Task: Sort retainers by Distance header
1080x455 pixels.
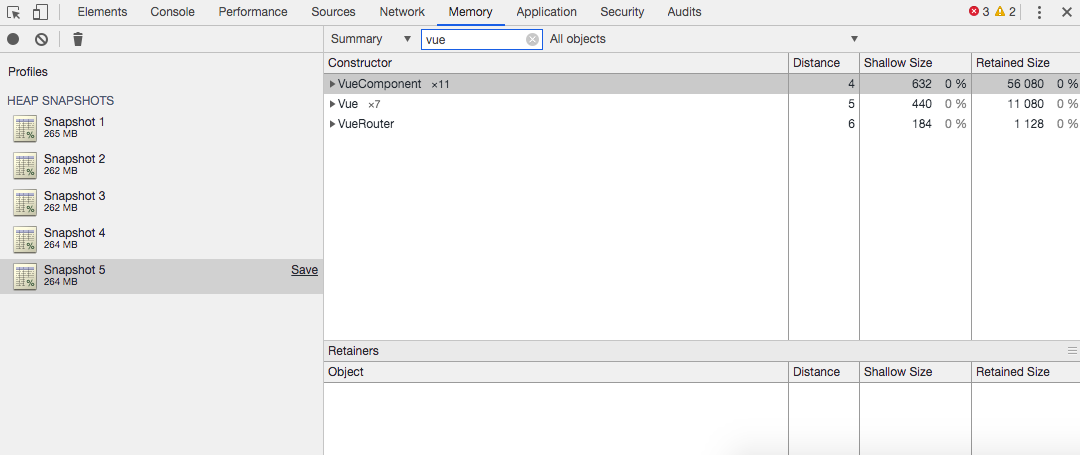Action: (x=824, y=372)
